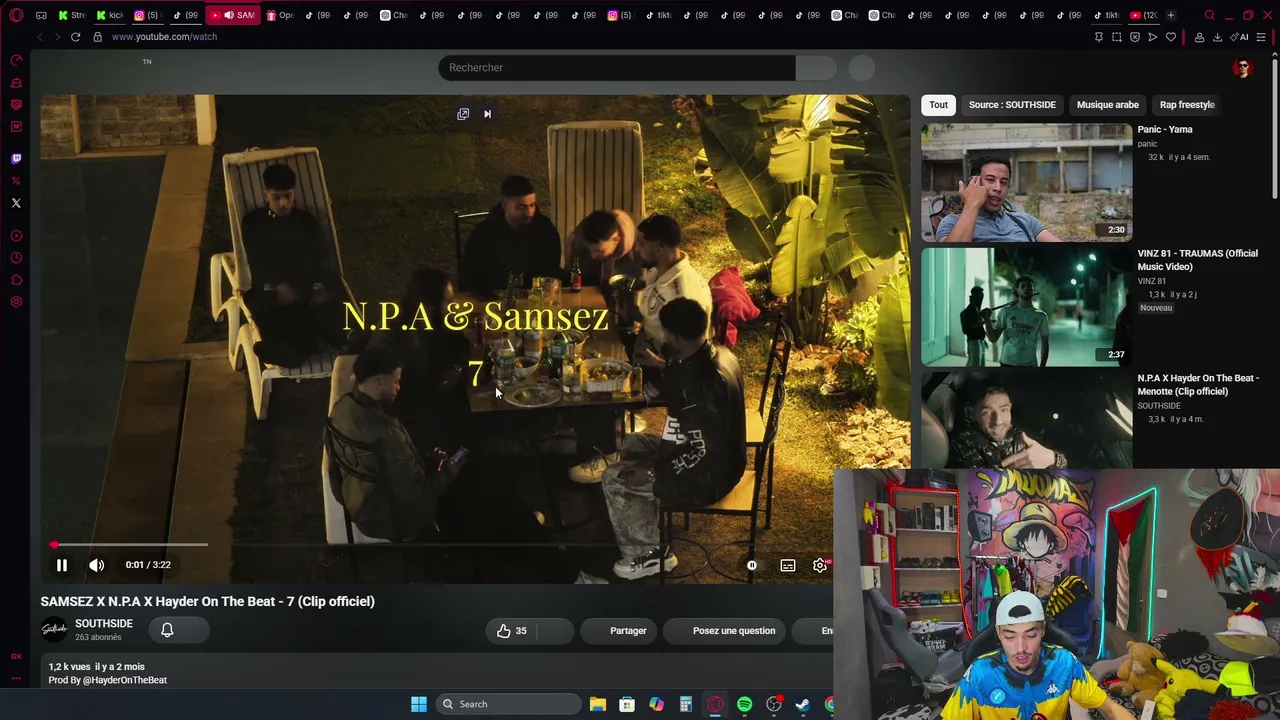Image resolution: width=1280 pixels, height=720 pixels.
Task: Open Opera sidebar settings gear
Action: 16,302
